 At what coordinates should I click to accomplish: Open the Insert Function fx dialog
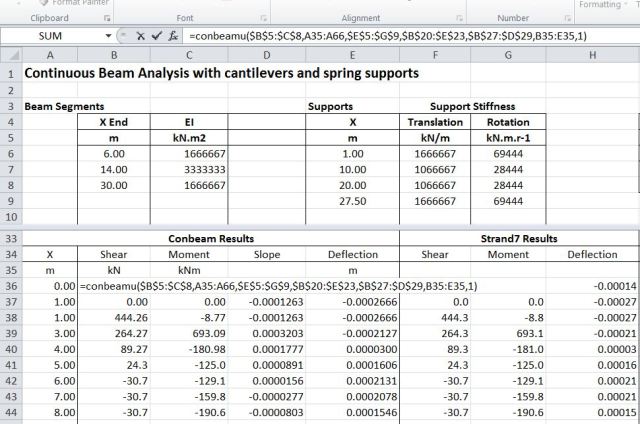[172, 35]
